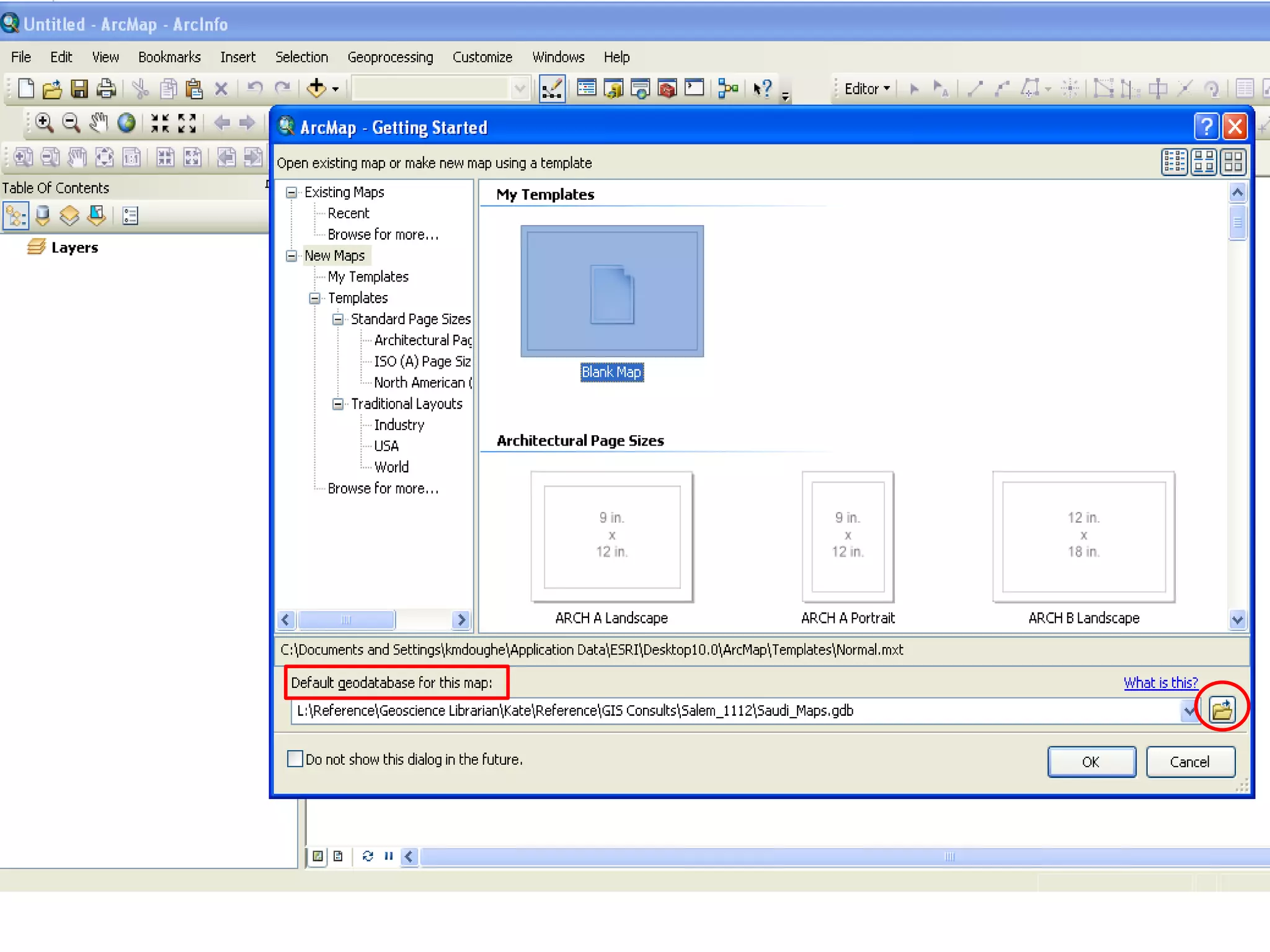
Task: Open the Customize menu
Action: click(x=482, y=57)
